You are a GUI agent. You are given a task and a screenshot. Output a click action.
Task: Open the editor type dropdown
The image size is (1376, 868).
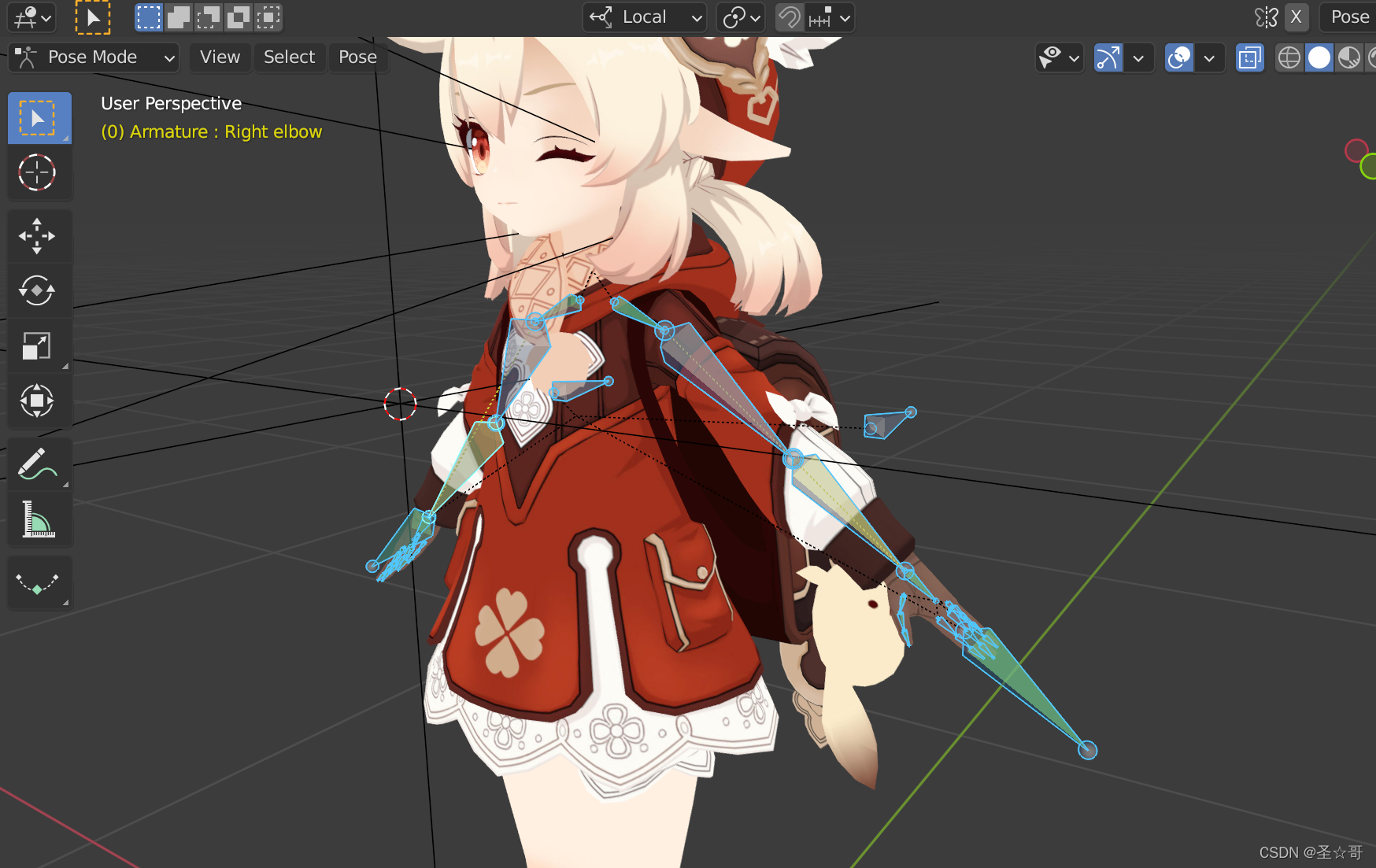click(x=31, y=17)
